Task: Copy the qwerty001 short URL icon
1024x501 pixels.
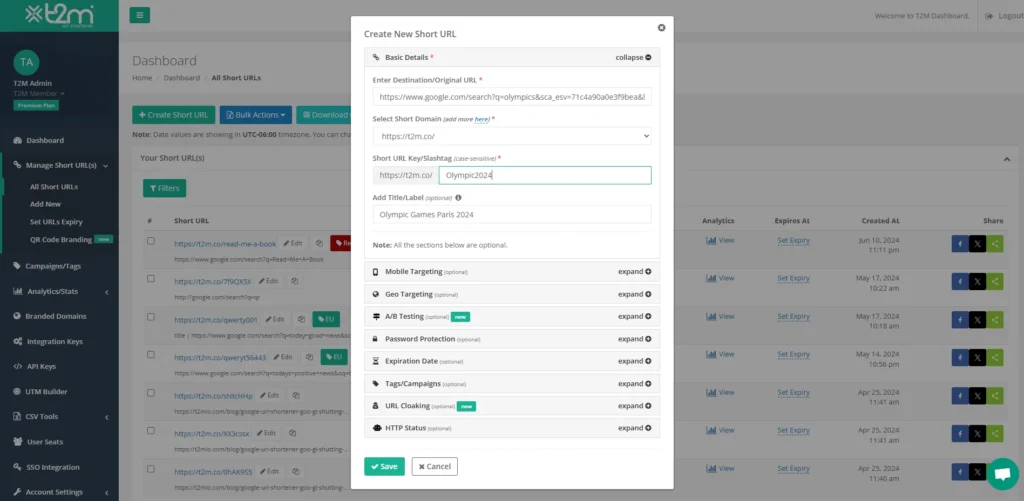Action: 301,319
